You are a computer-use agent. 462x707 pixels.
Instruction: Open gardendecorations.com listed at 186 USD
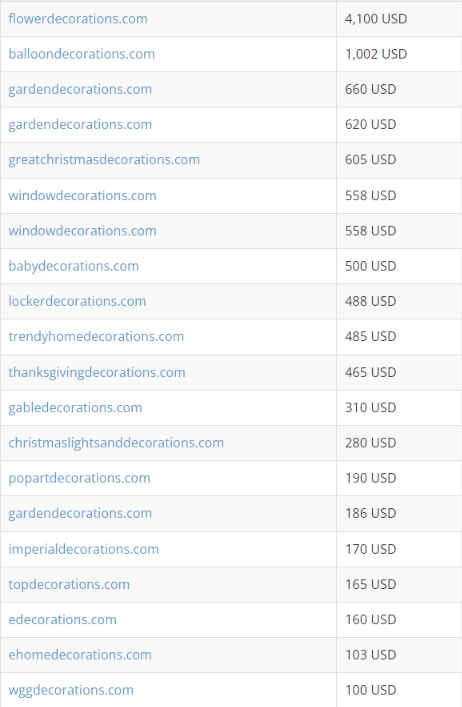[x=80, y=513]
